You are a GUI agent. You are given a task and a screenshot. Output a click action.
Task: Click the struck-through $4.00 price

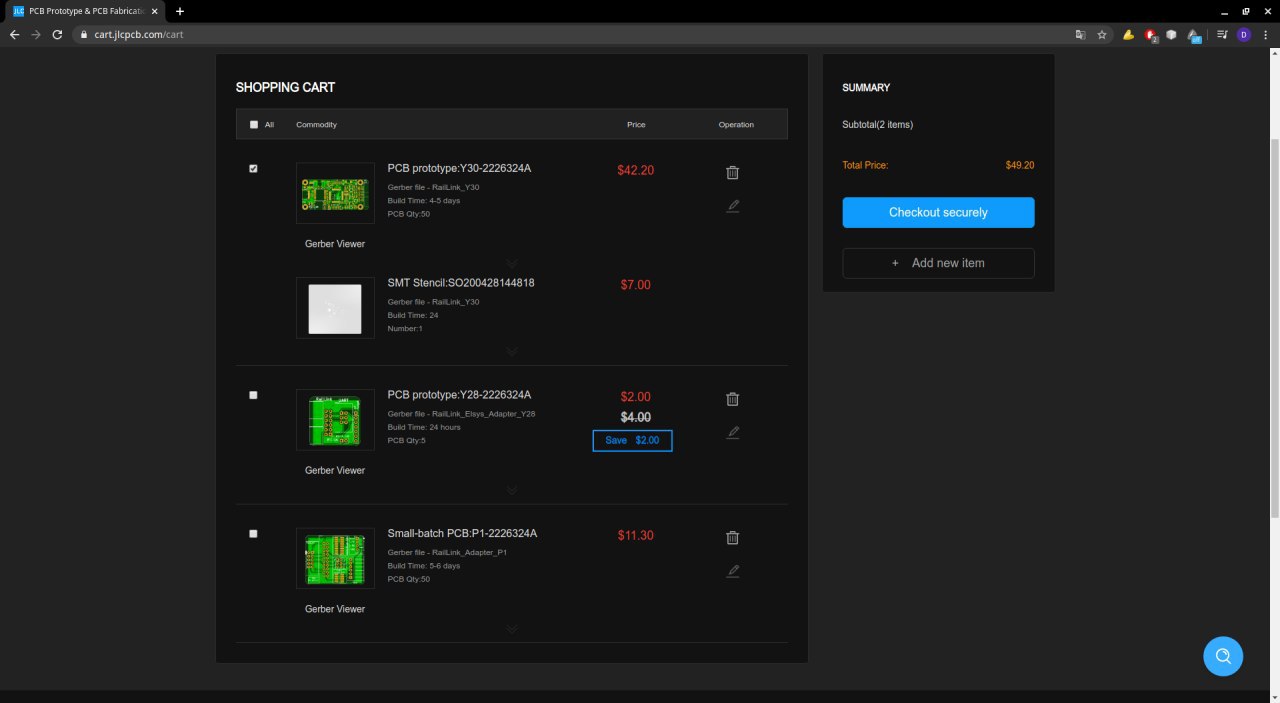636,417
